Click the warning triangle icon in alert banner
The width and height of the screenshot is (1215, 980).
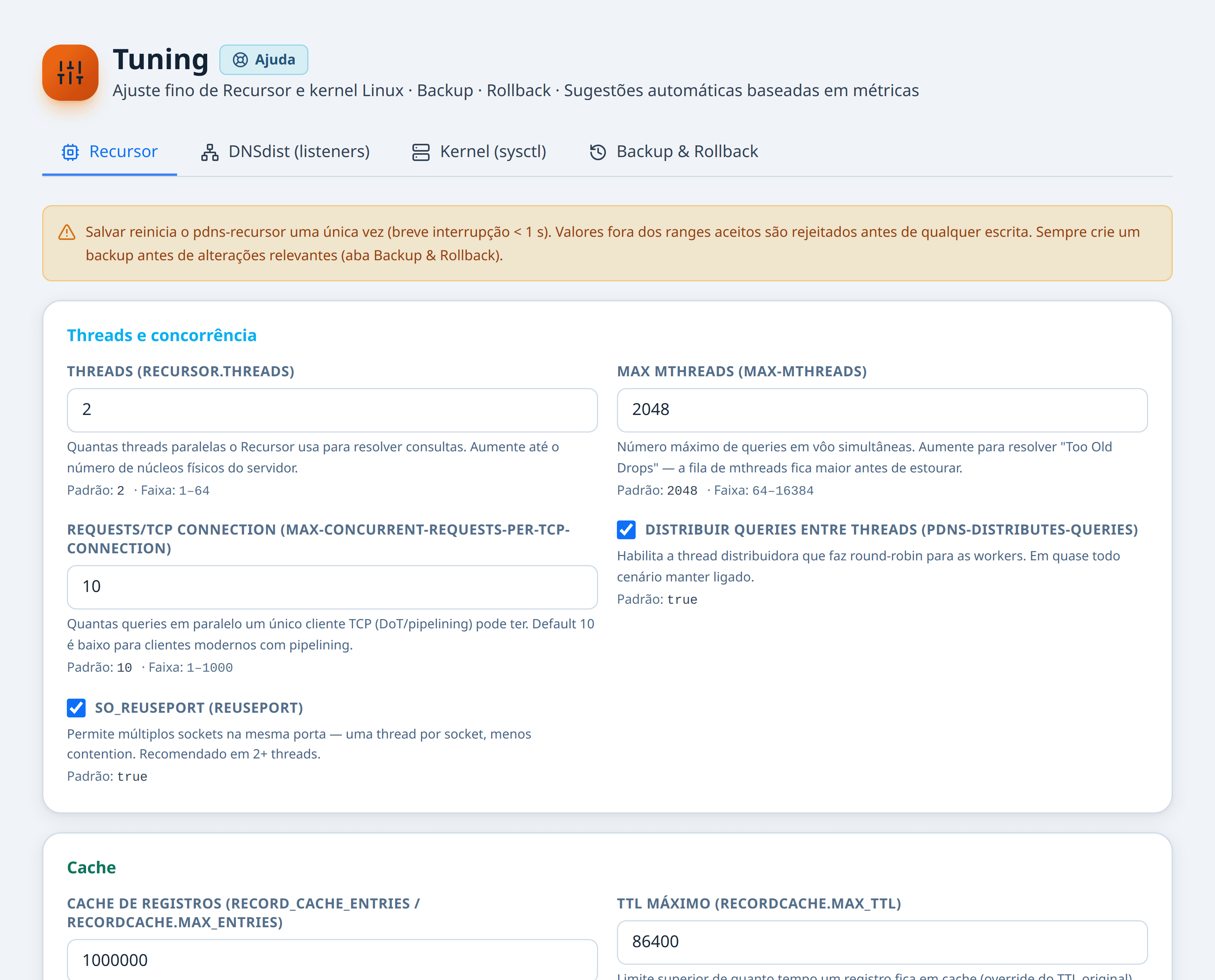click(x=67, y=232)
